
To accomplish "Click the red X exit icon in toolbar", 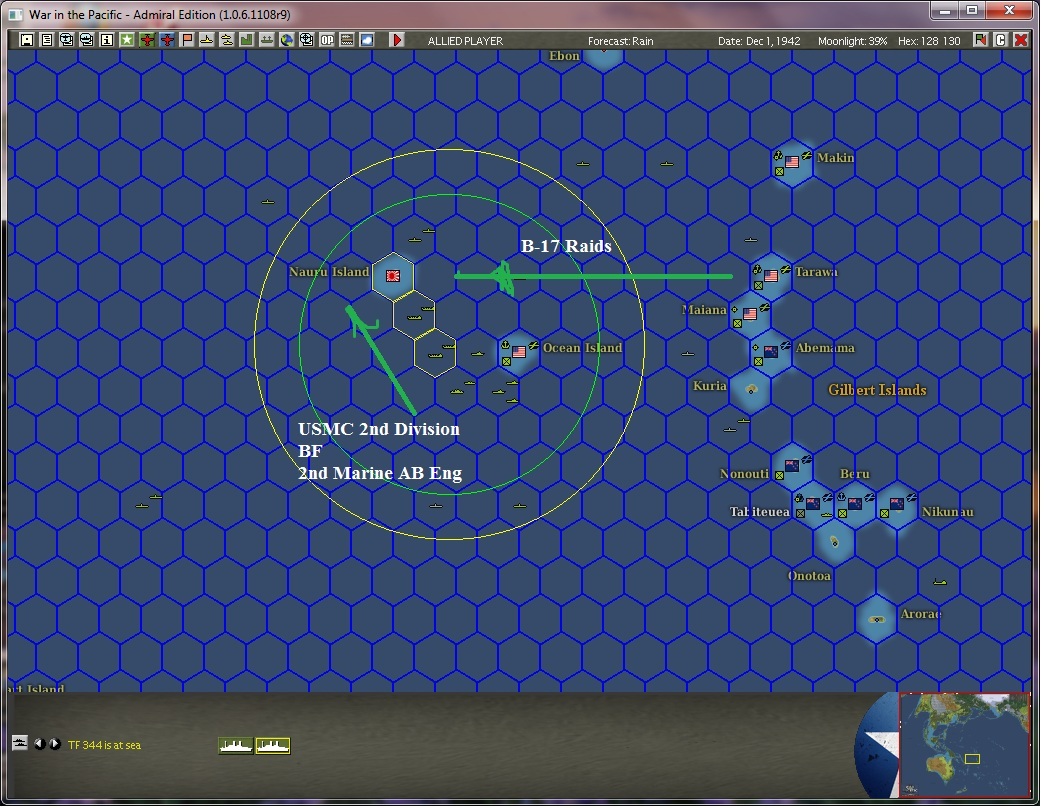I will click(x=1020, y=40).
